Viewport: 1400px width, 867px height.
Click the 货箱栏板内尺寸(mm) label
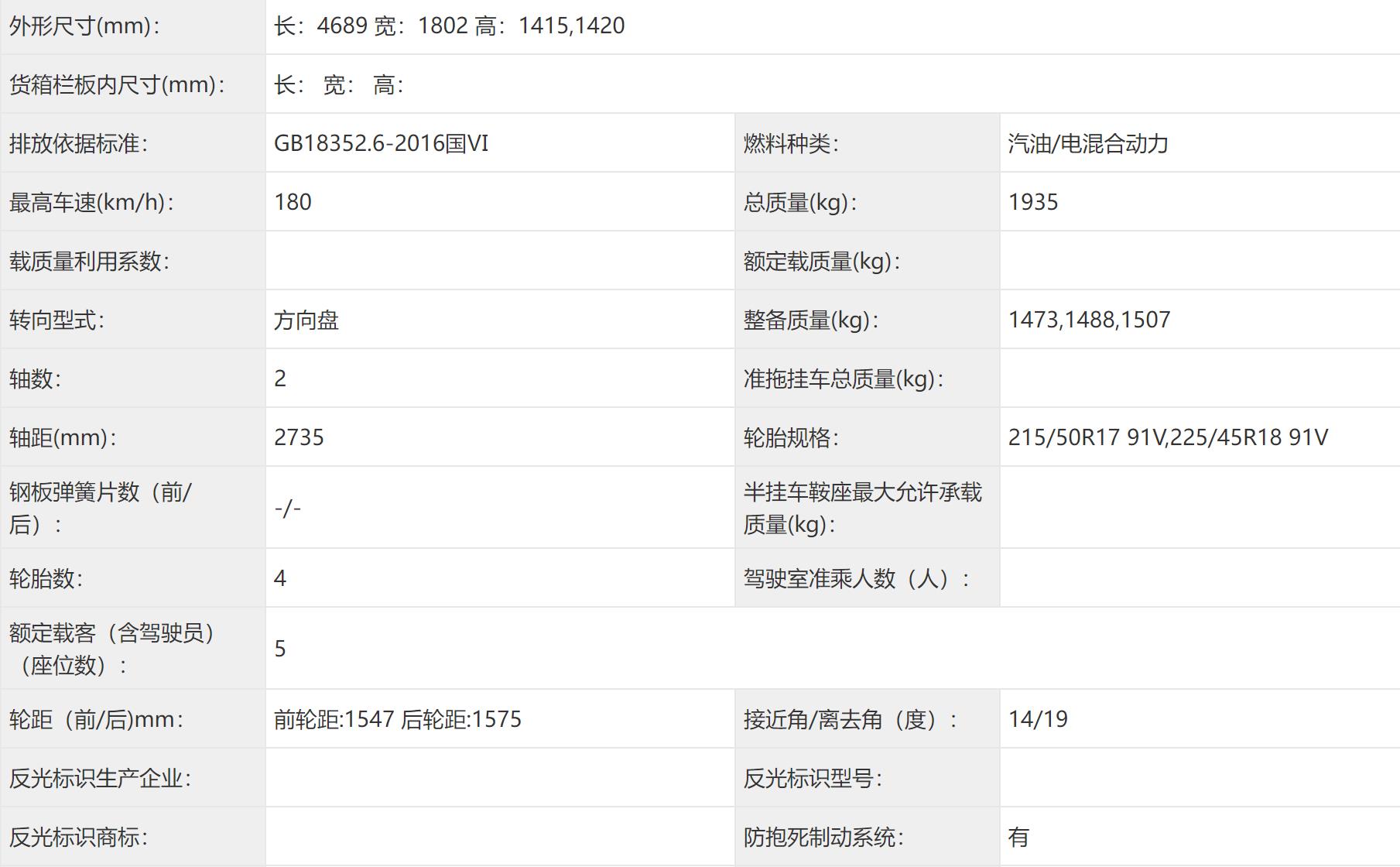[118, 84]
